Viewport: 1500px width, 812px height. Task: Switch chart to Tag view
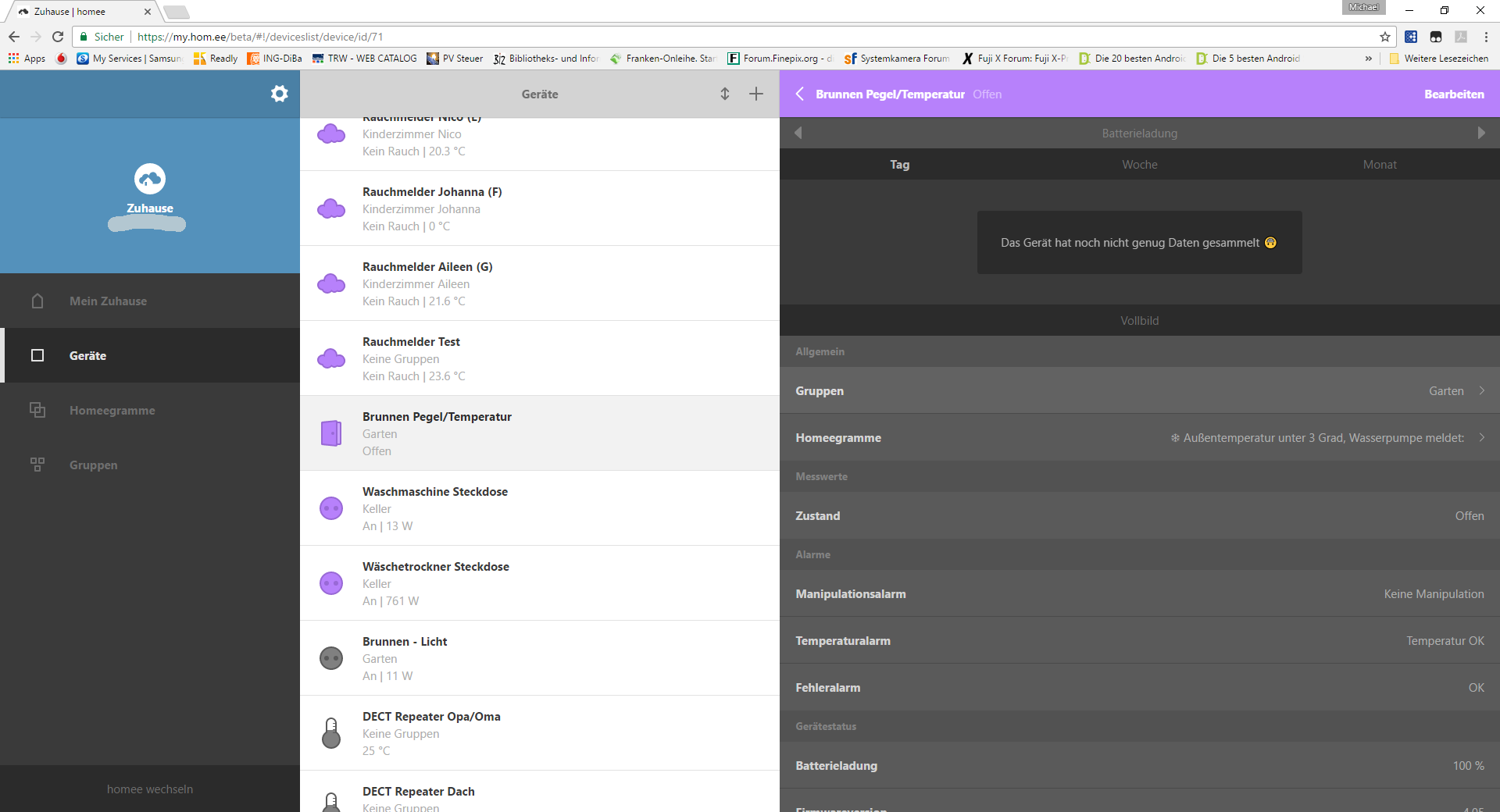(900, 165)
